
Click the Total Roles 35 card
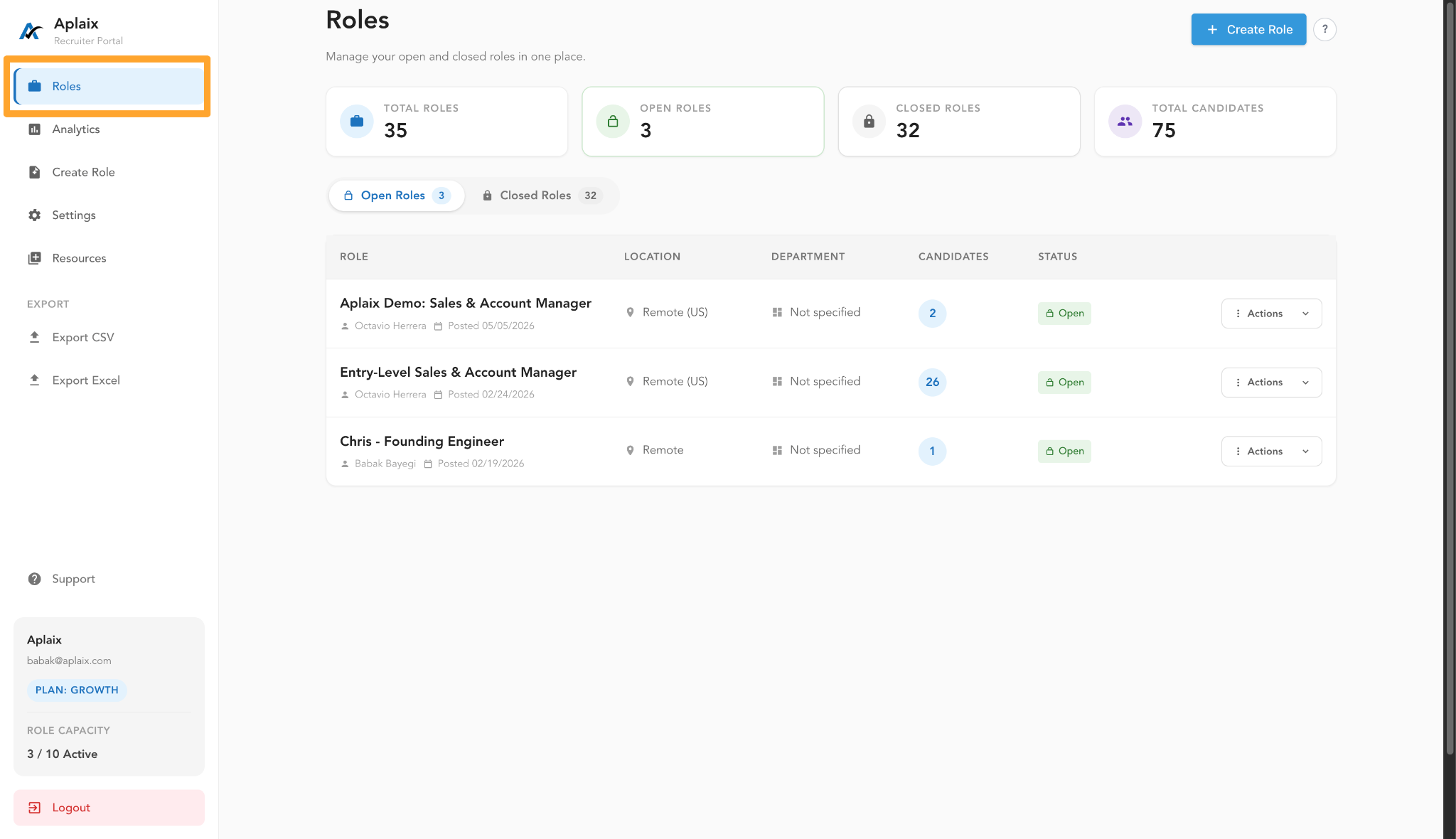446,122
